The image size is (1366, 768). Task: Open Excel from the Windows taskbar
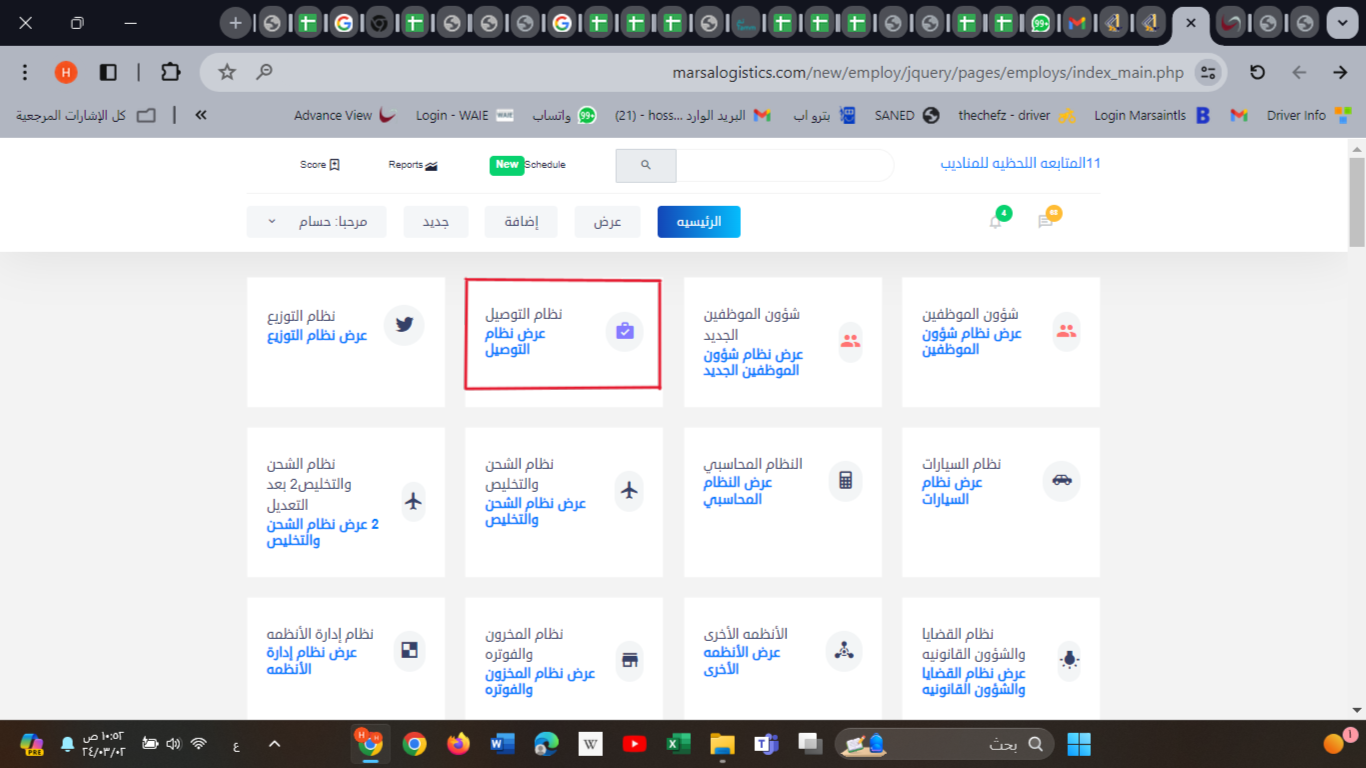tap(678, 744)
